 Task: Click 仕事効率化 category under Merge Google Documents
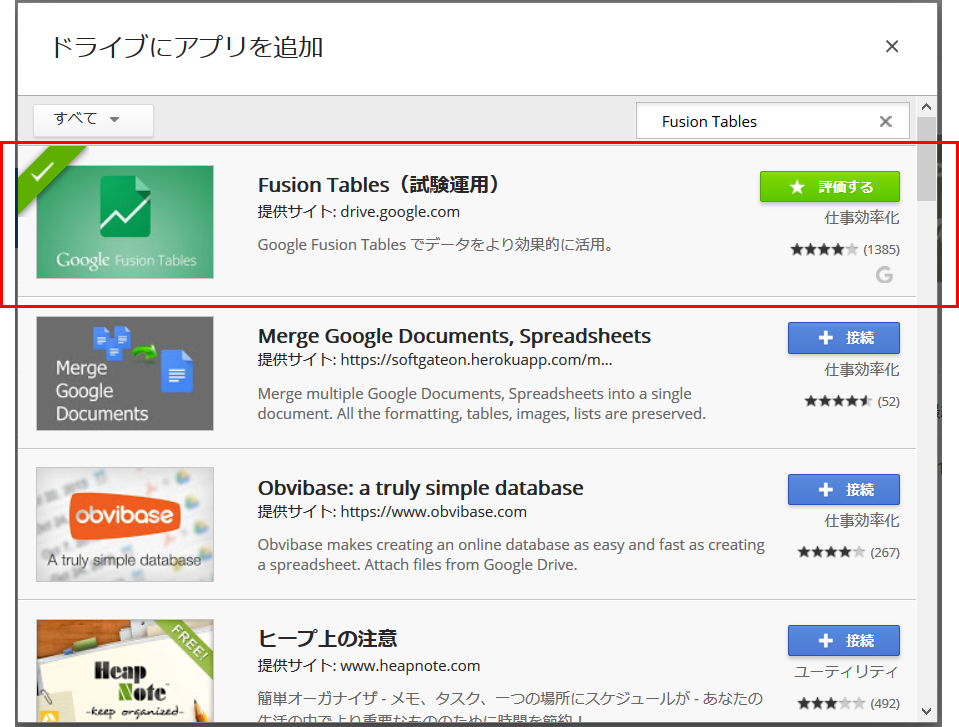pos(862,369)
